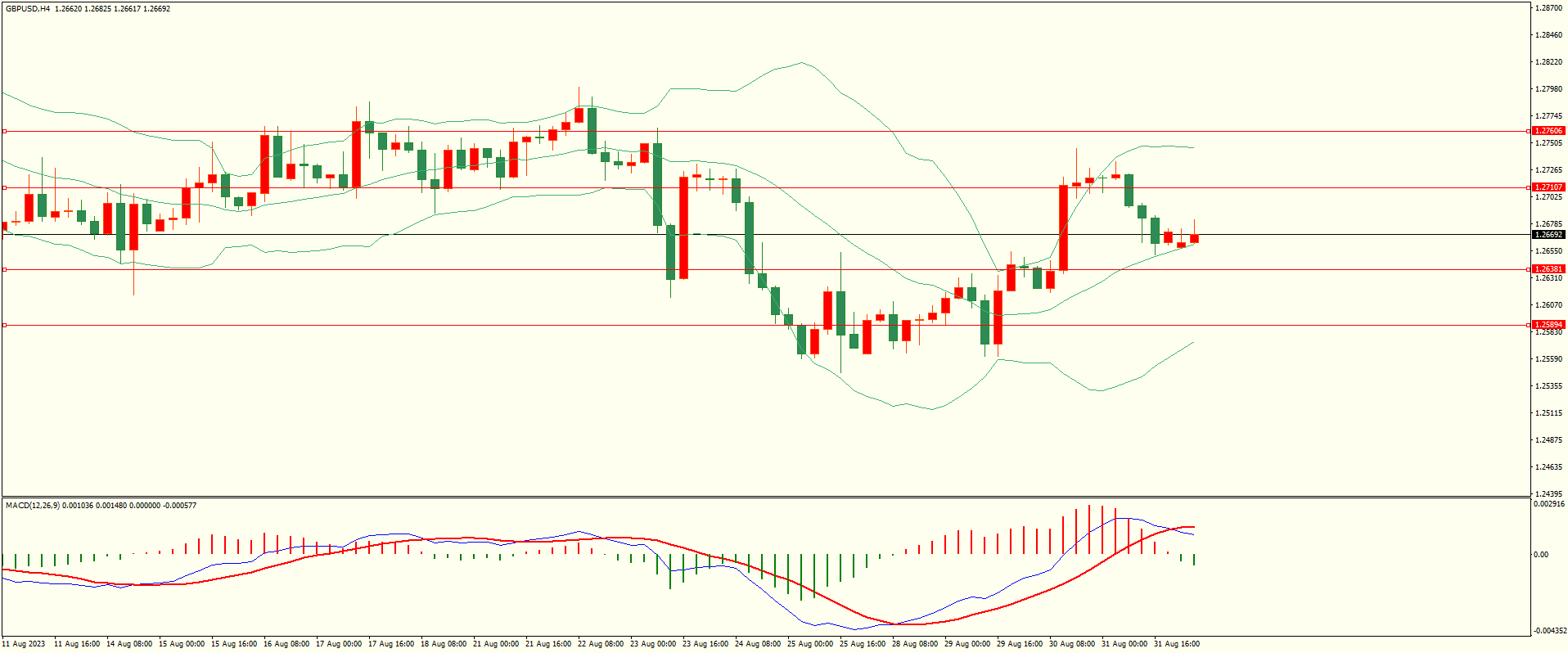
Task: Click the 11 Aug 2023 date label
Action: [x=24, y=644]
